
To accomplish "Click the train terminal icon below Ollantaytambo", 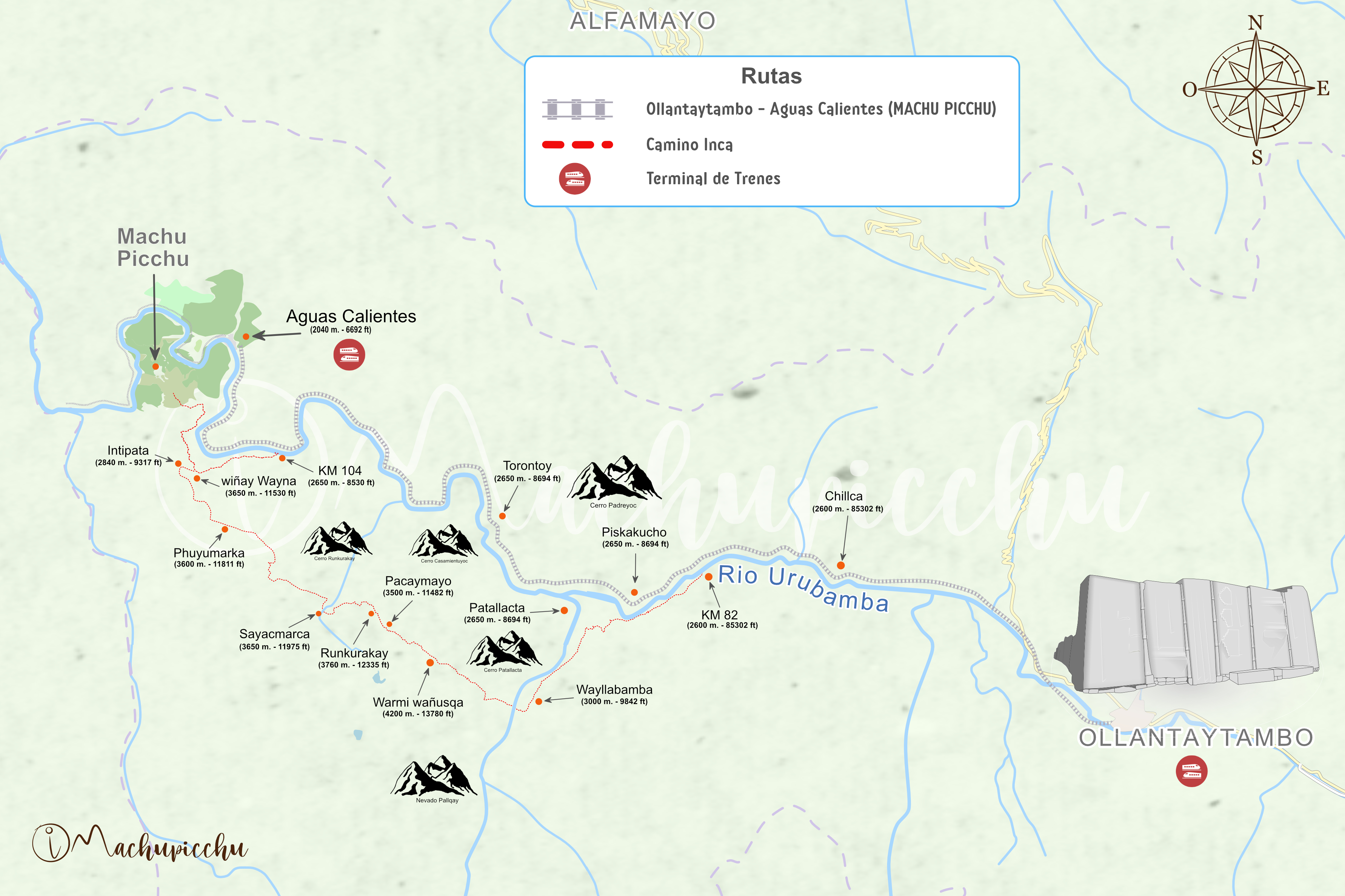I will (x=1191, y=771).
